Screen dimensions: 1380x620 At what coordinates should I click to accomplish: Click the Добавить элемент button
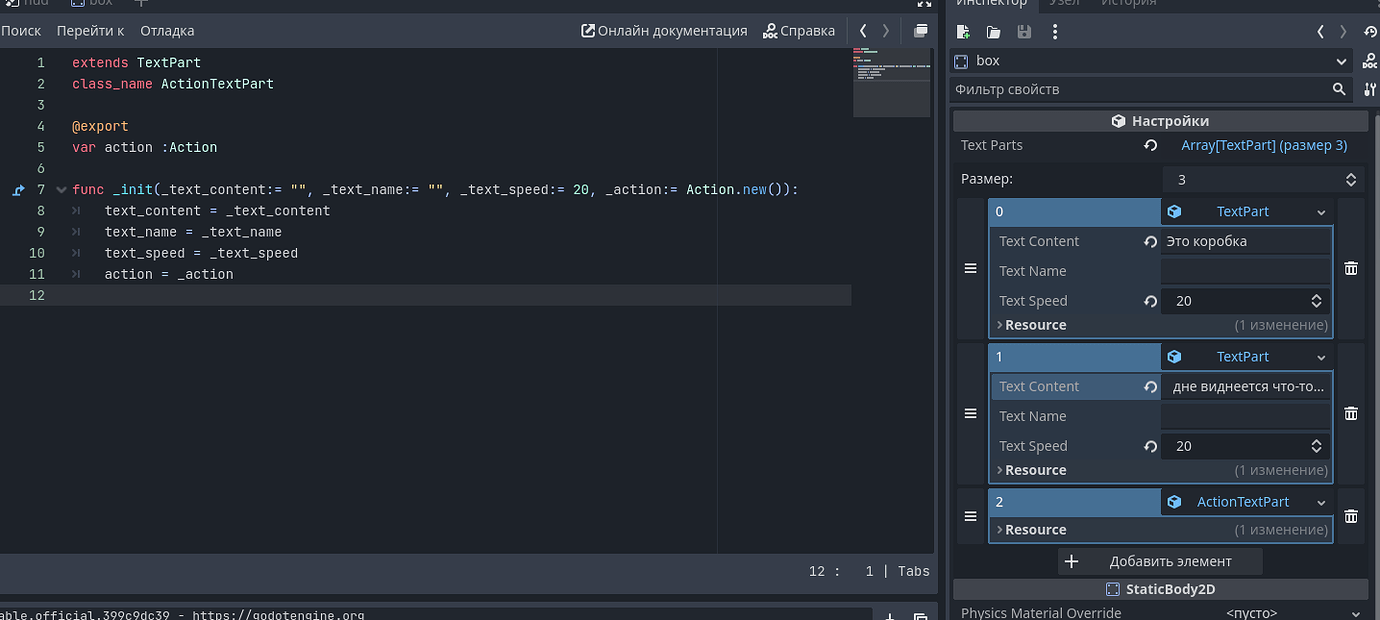click(1160, 560)
